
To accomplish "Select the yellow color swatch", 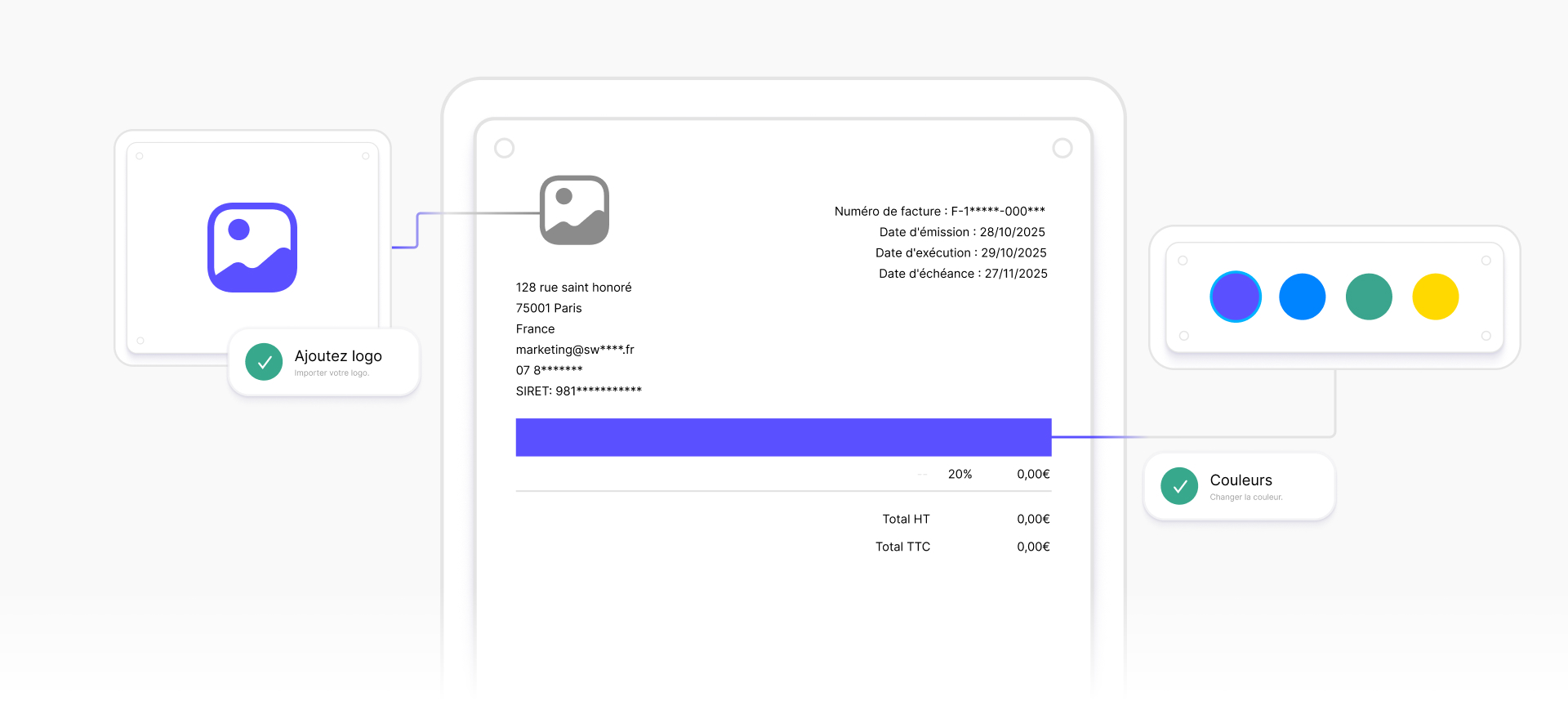I will pos(1435,297).
